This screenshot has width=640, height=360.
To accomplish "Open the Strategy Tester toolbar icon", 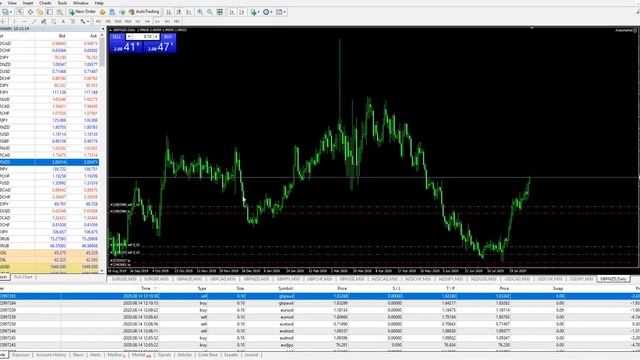I will pos(60,12).
